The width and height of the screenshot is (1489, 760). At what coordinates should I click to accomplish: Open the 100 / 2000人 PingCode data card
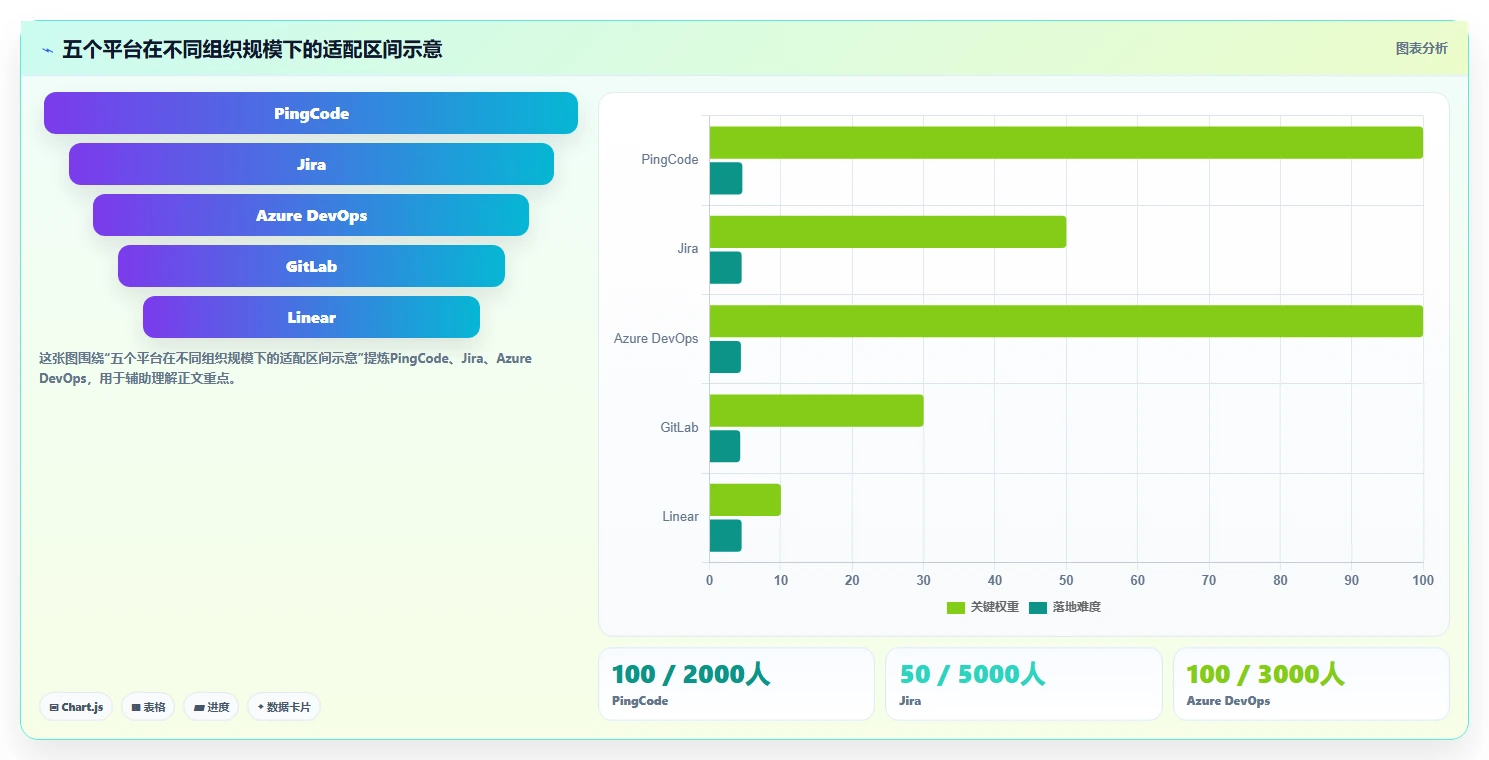point(736,684)
